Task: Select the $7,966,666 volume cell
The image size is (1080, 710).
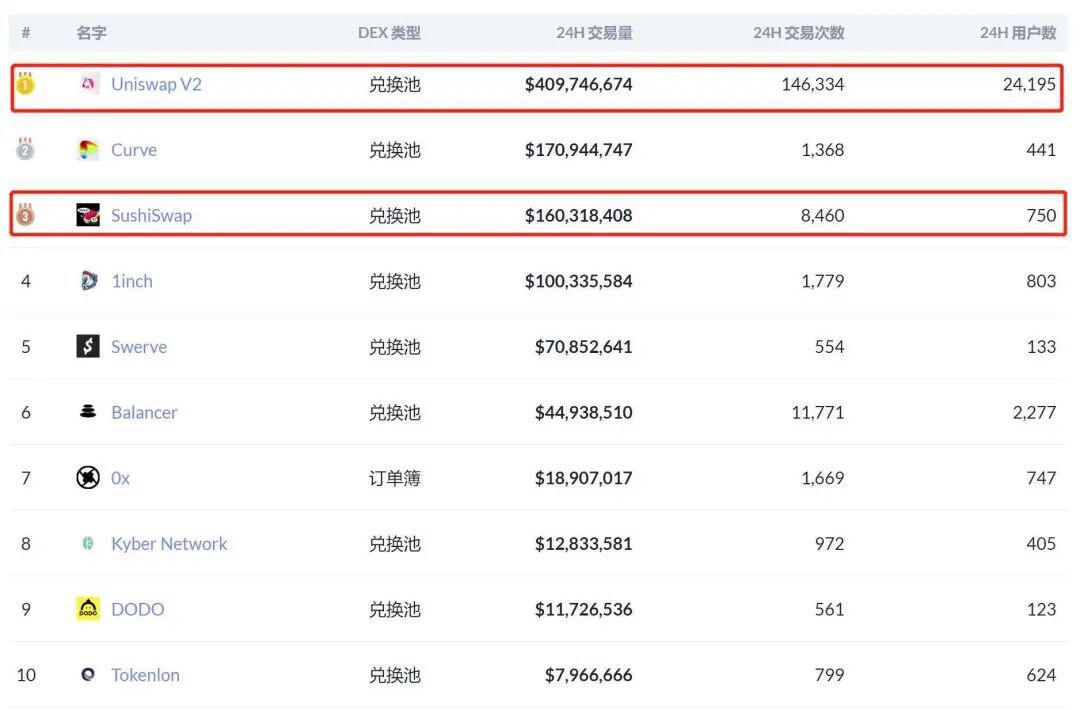Action: [x=588, y=675]
